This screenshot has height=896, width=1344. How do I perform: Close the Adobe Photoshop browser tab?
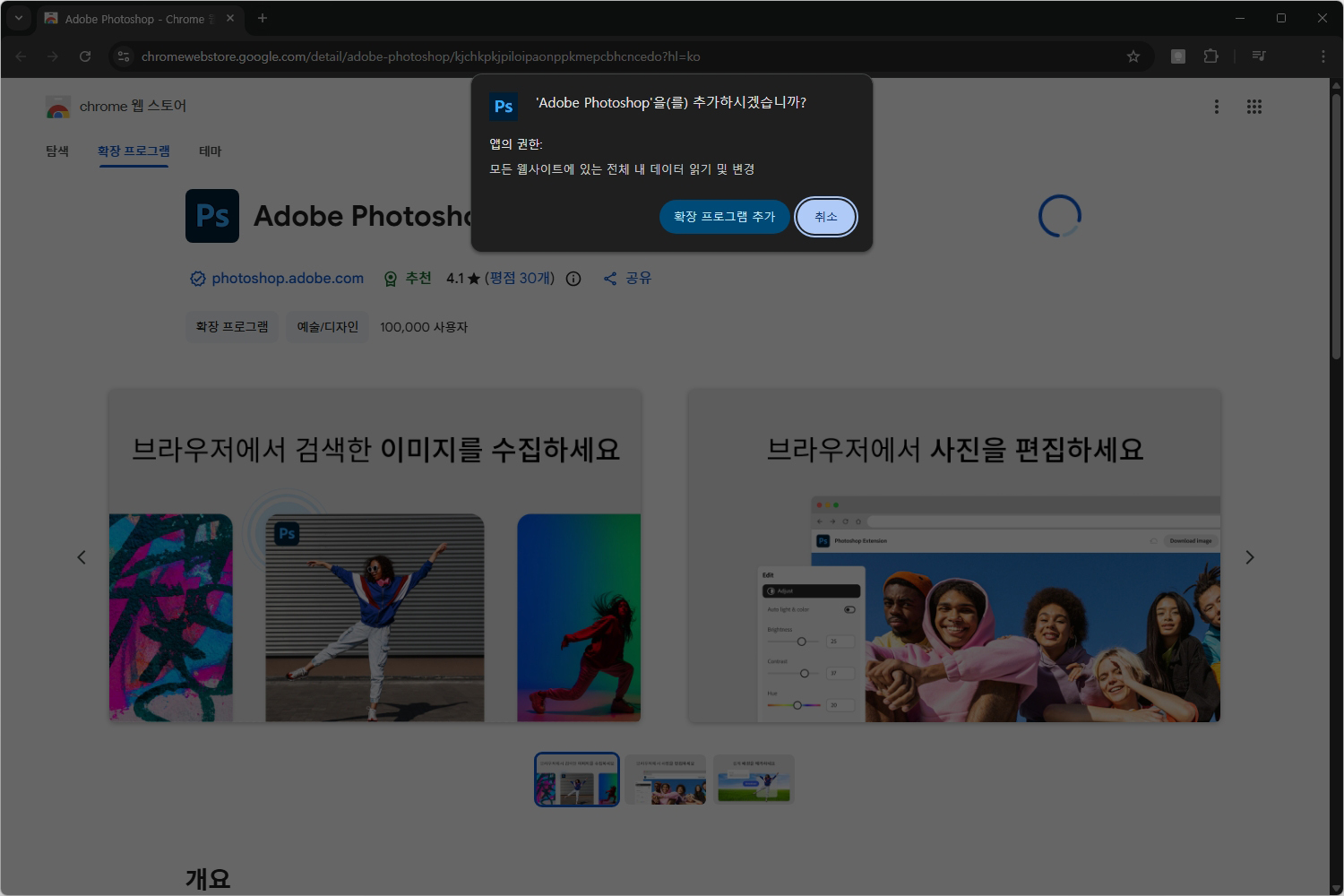click(230, 18)
